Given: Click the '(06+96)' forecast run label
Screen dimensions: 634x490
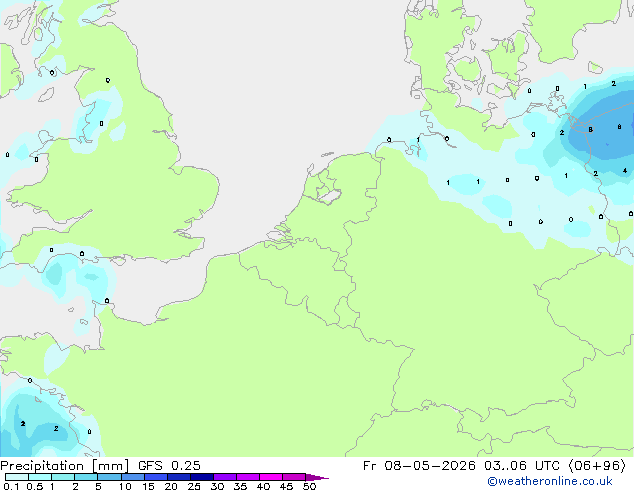Looking at the screenshot, I should pos(597,466).
